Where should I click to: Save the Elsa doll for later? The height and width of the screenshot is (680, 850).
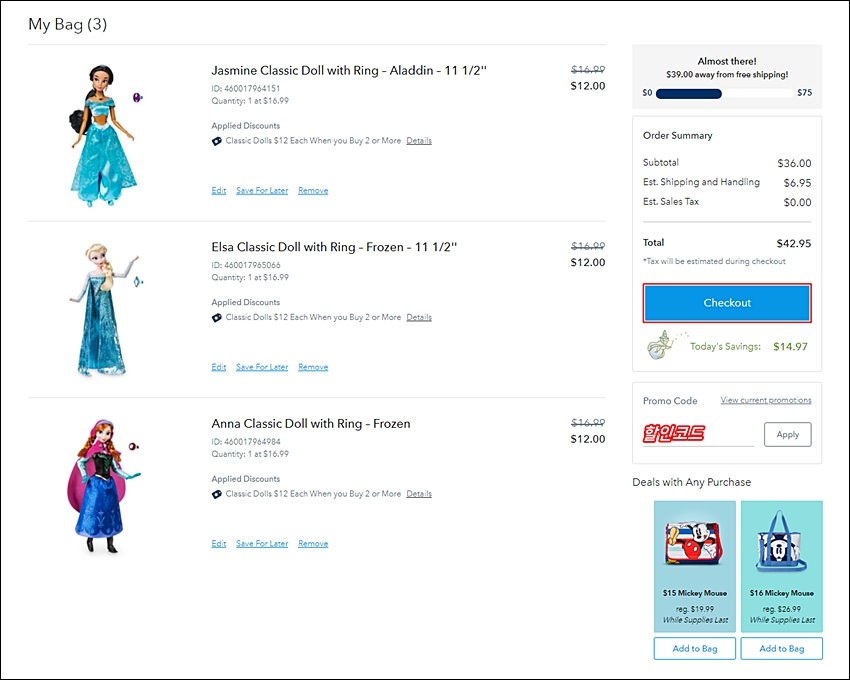point(262,367)
